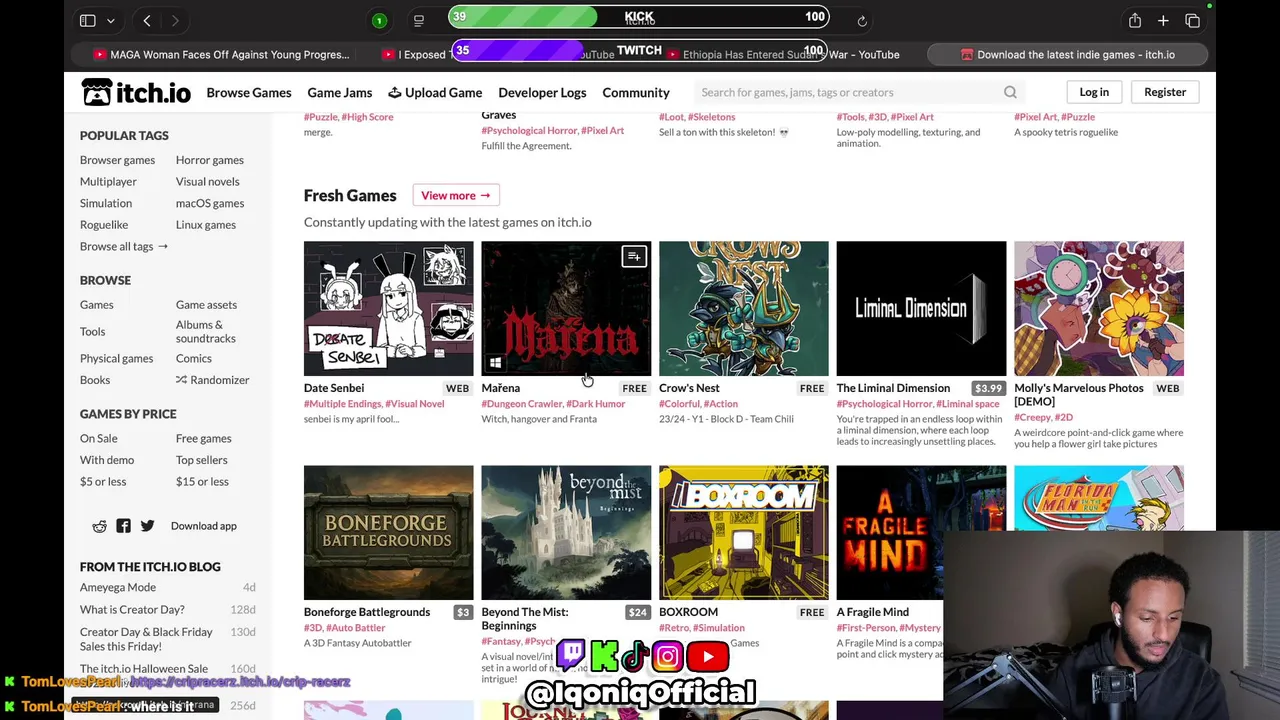Click the $3.99 price on The Liminal Dimension
1280x720 pixels.
click(x=988, y=388)
